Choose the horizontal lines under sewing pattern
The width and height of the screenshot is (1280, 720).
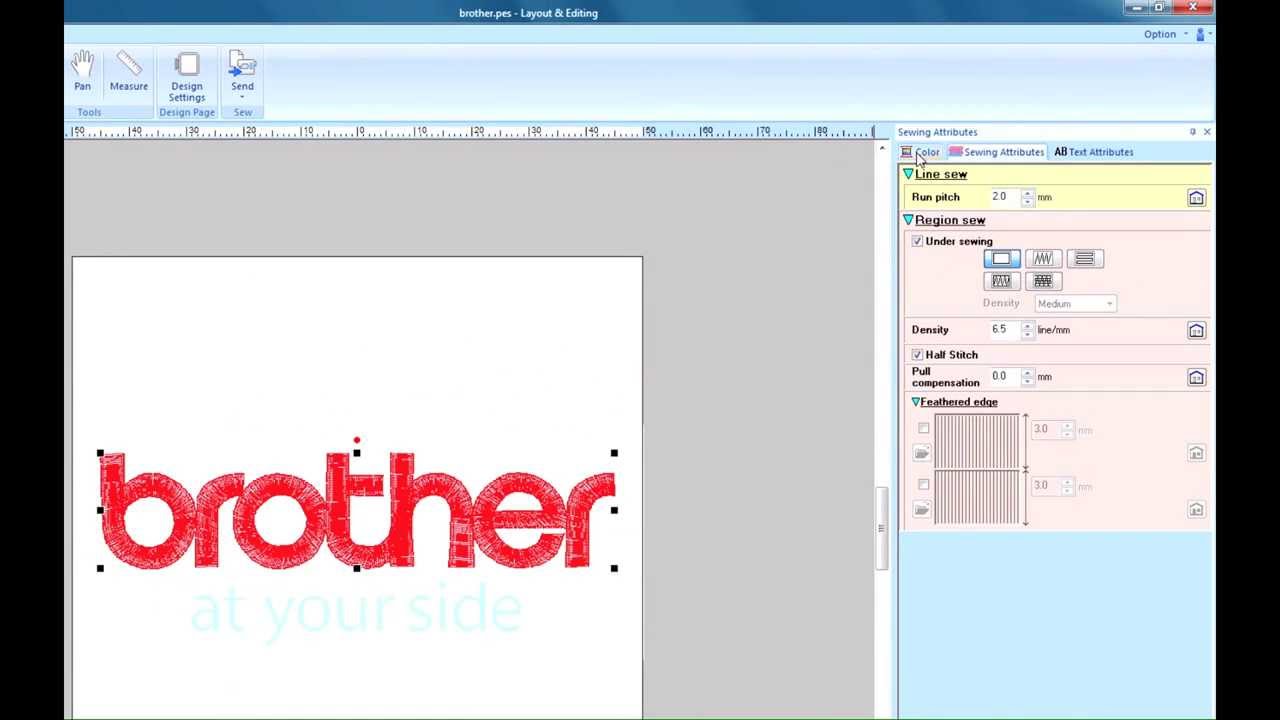[x=1084, y=259]
